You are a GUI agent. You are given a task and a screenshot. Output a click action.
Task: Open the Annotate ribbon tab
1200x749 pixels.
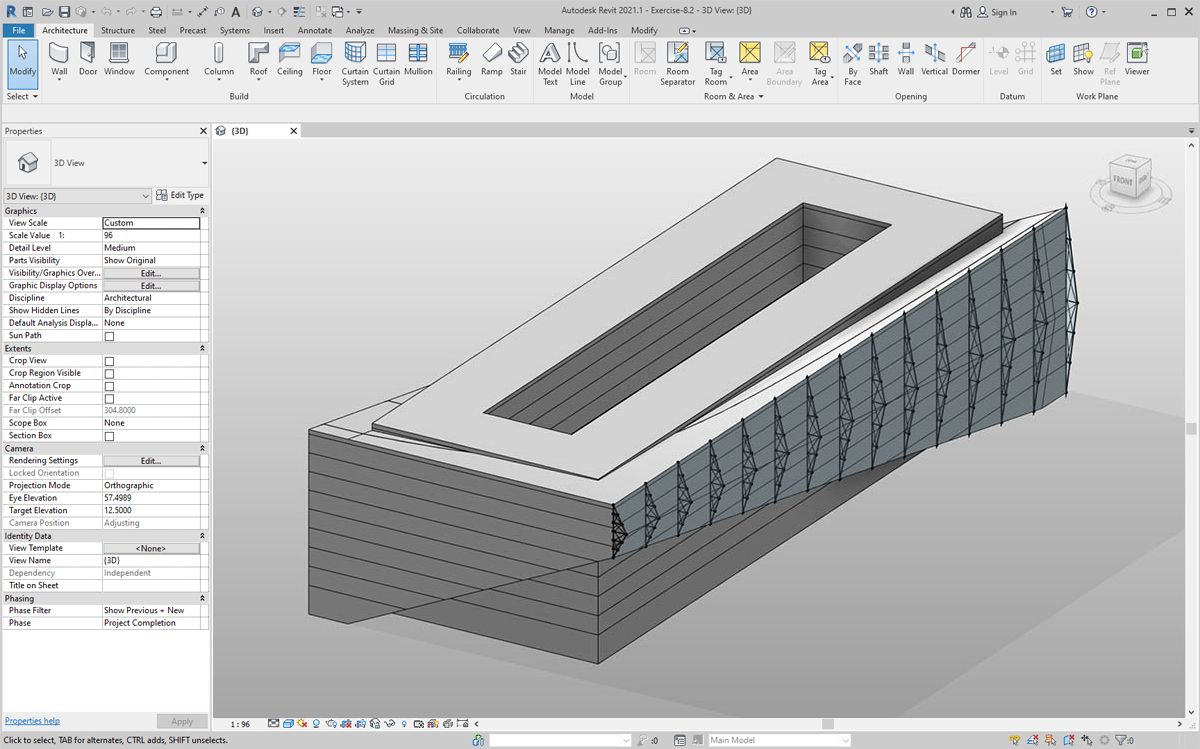coord(315,30)
